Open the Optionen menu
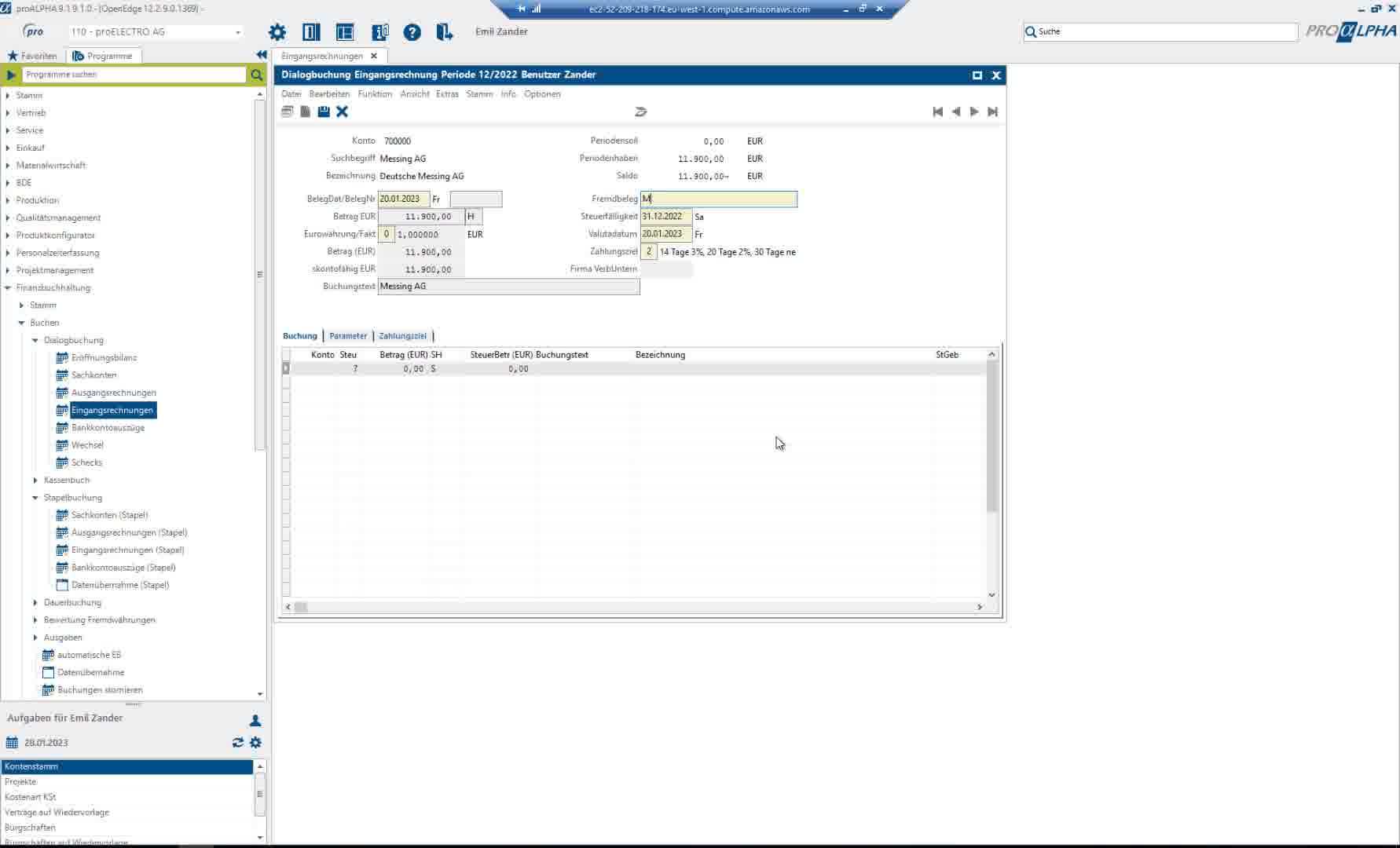The height and width of the screenshot is (848, 1400). tap(542, 93)
